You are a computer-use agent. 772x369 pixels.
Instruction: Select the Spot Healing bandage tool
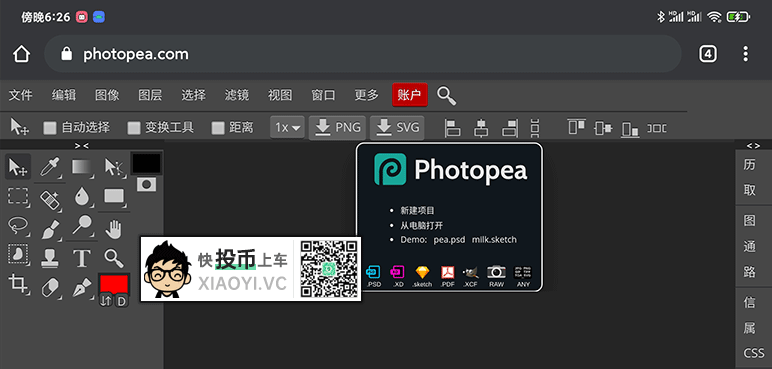(50, 199)
